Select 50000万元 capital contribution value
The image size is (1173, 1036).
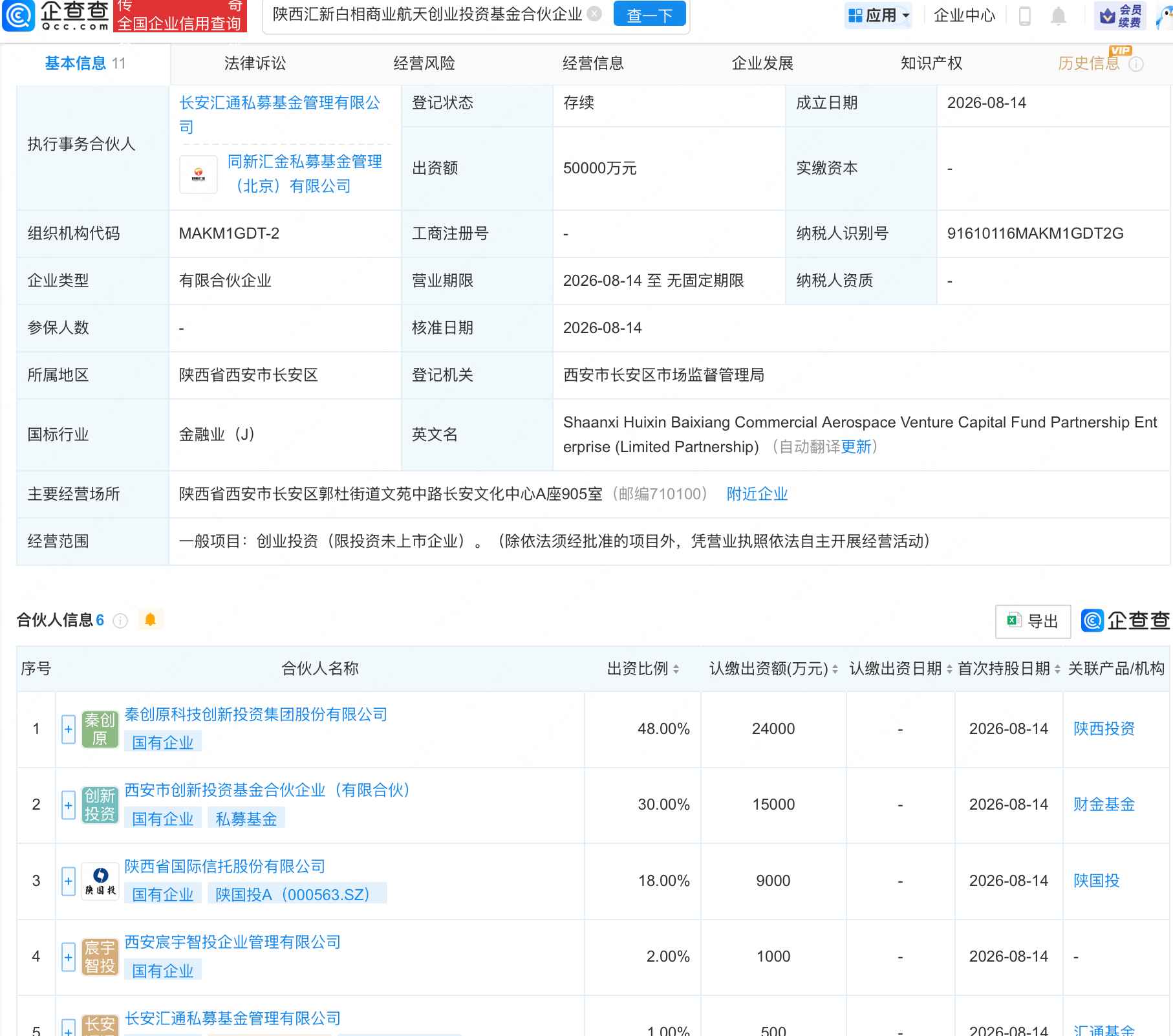pyautogui.click(x=600, y=169)
